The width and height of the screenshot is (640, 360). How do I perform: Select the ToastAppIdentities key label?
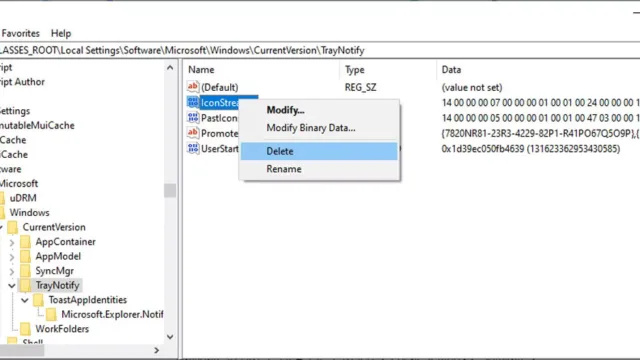(88, 300)
